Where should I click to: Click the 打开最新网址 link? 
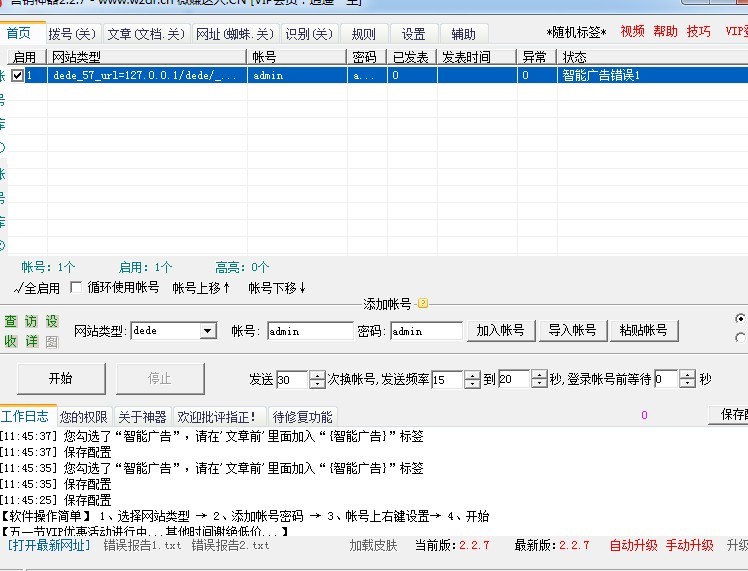(48, 546)
